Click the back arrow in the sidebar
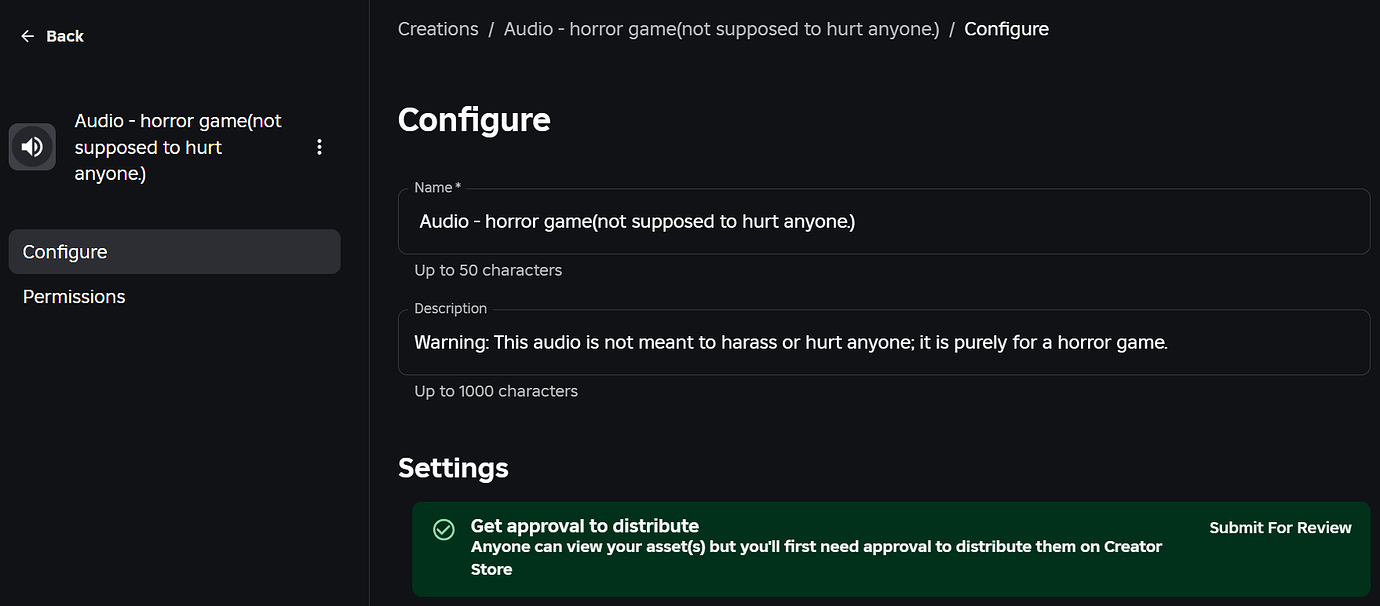1380x606 pixels. pyautogui.click(x=27, y=35)
